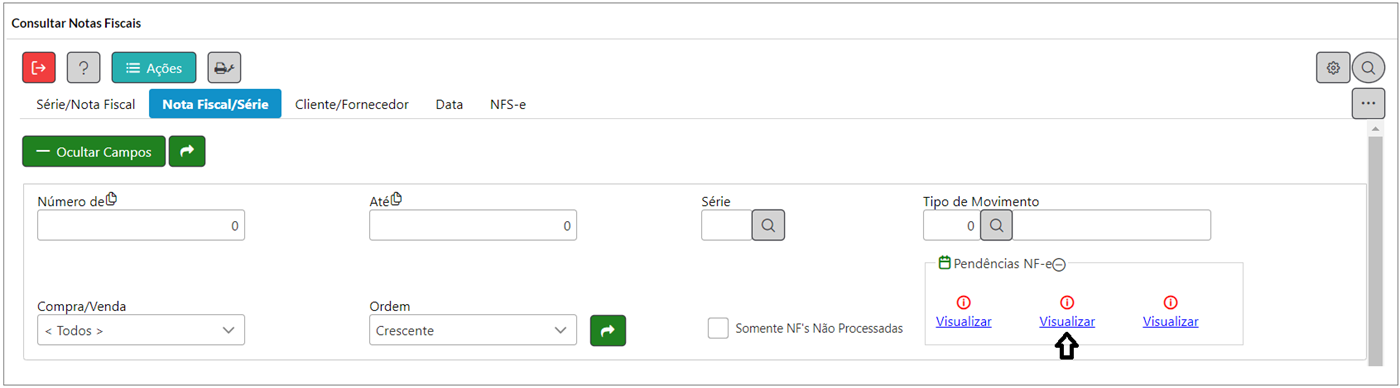1400x388 pixels.
Task: Open the gear settings icon
Action: [1333, 68]
